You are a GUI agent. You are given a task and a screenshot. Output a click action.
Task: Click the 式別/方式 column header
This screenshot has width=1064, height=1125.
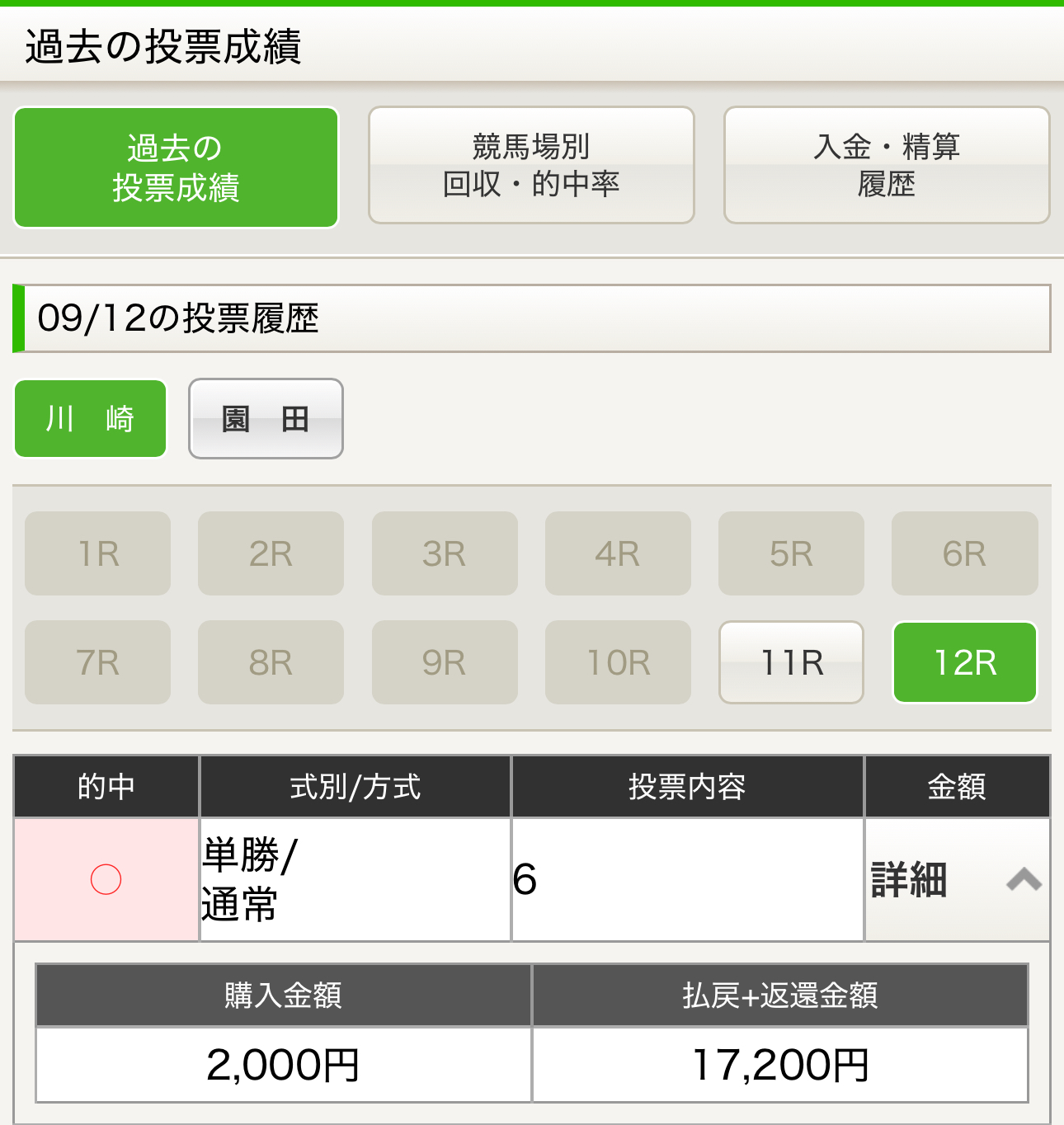tap(355, 787)
